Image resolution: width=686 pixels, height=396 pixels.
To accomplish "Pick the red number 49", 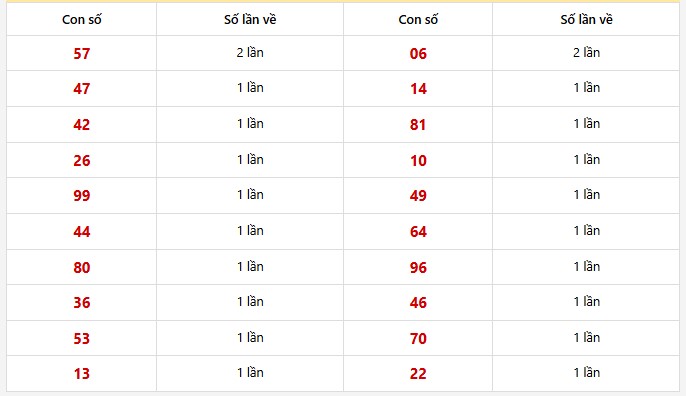I will coord(418,196).
